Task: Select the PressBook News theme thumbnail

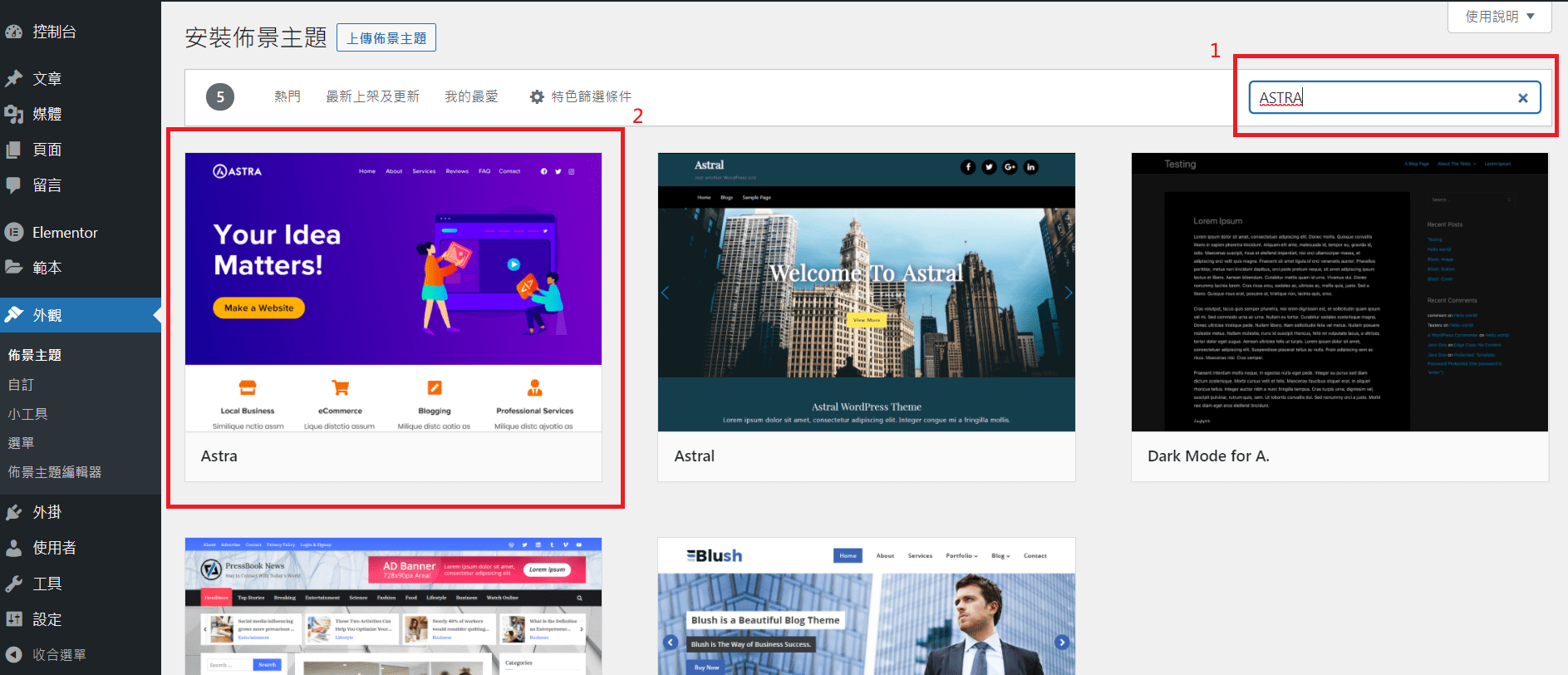Action: click(393, 606)
